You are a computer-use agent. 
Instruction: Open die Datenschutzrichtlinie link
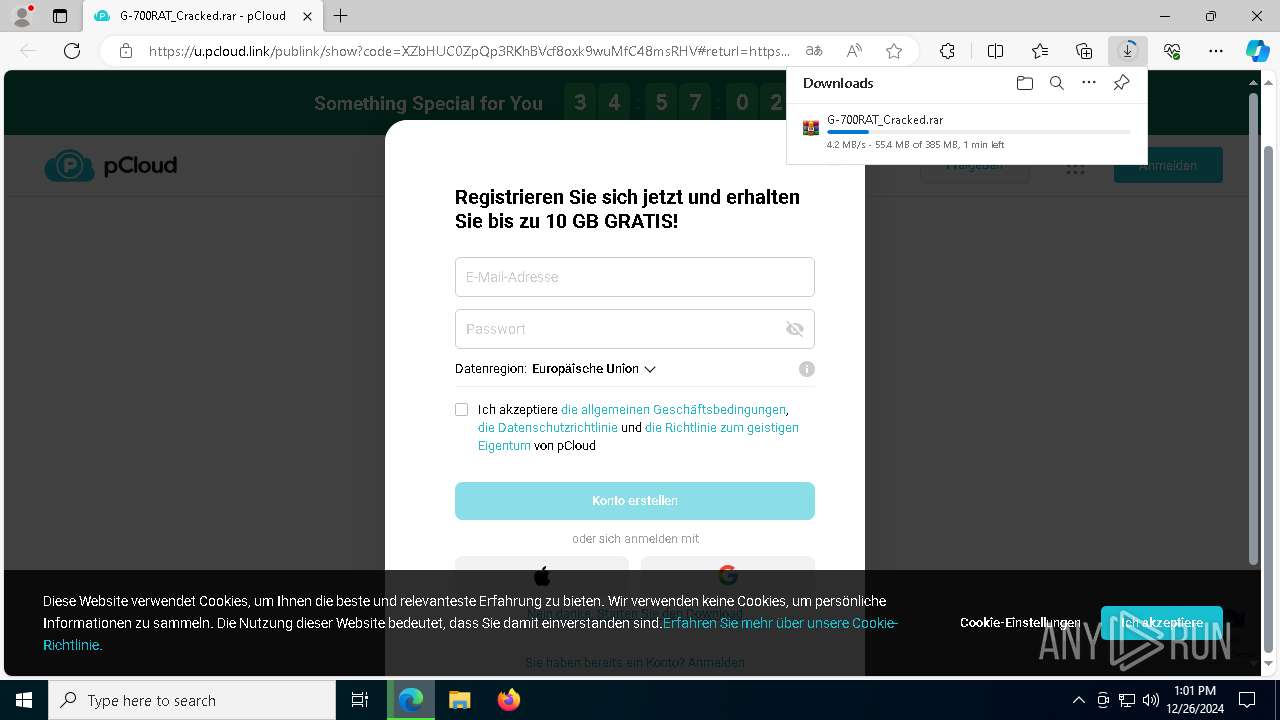pos(548,427)
